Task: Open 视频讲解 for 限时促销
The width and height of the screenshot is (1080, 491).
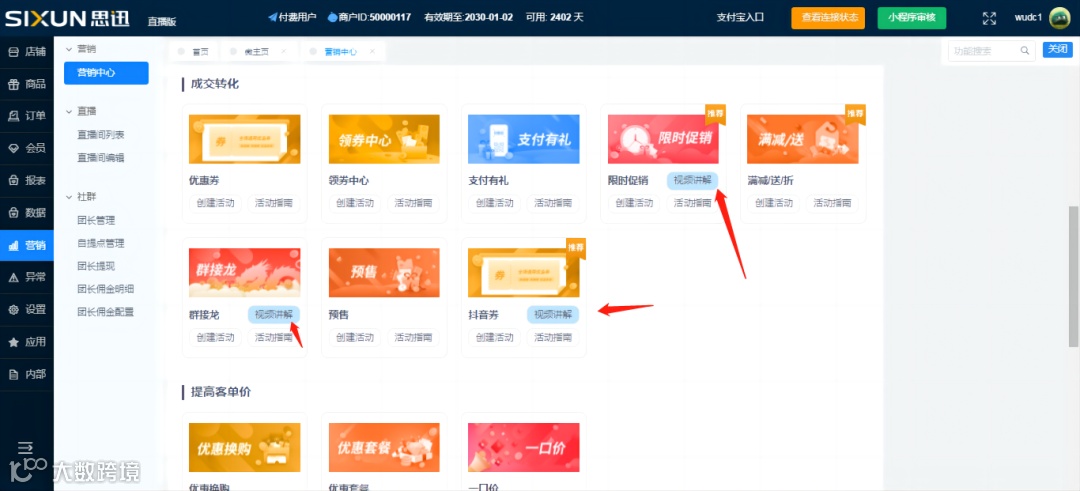Action: [x=692, y=180]
